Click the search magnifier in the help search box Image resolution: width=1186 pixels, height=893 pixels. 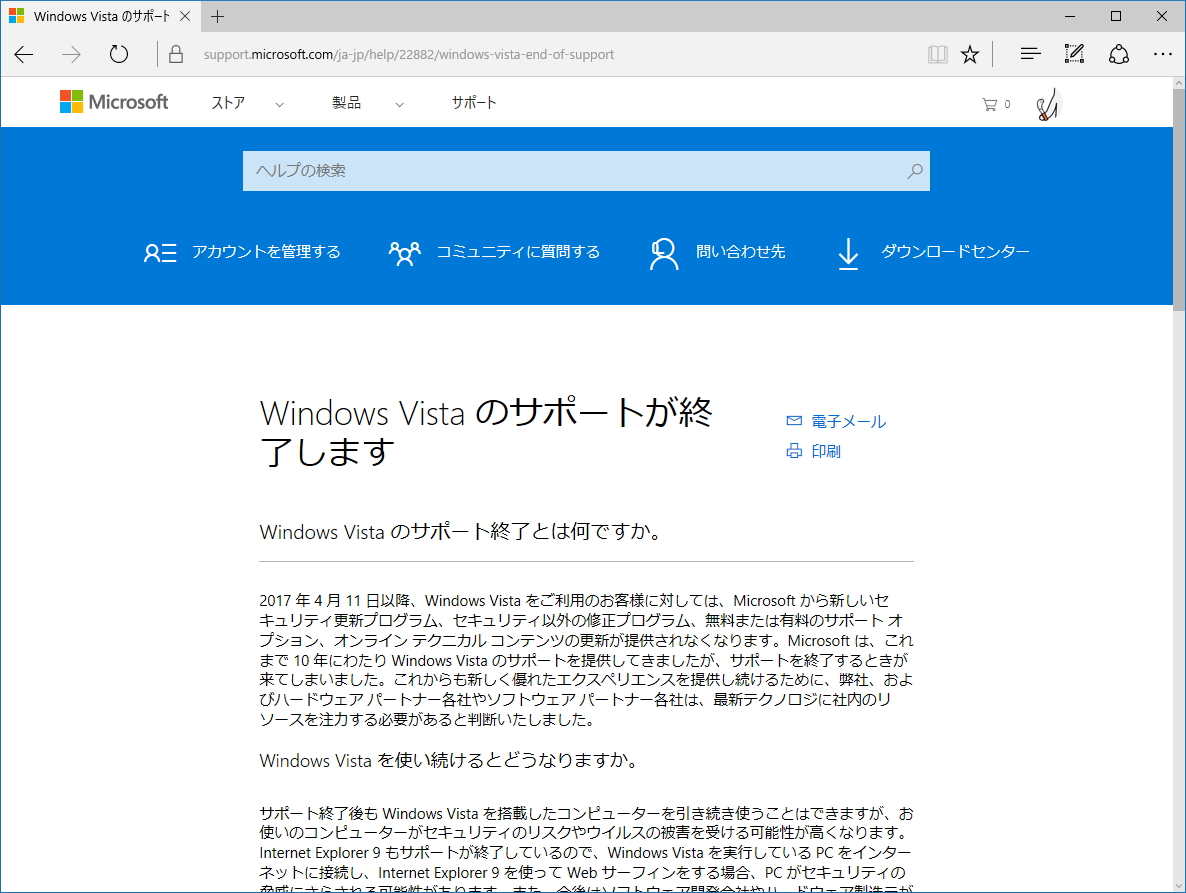[x=913, y=171]
